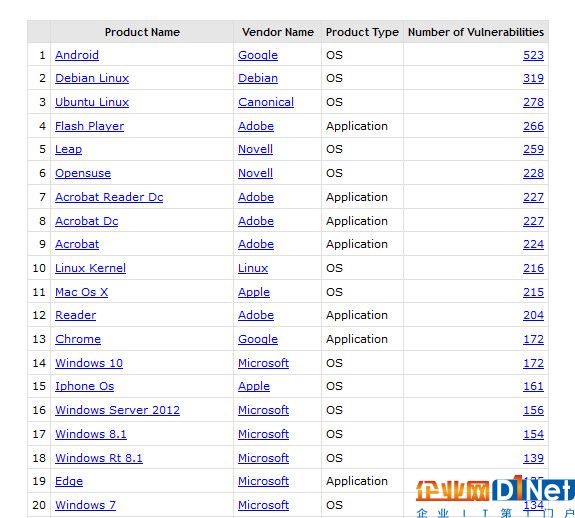This screenshot has width=575, height=518.
Task: Click the Canonical vendor link
Action: click(266, 102)
